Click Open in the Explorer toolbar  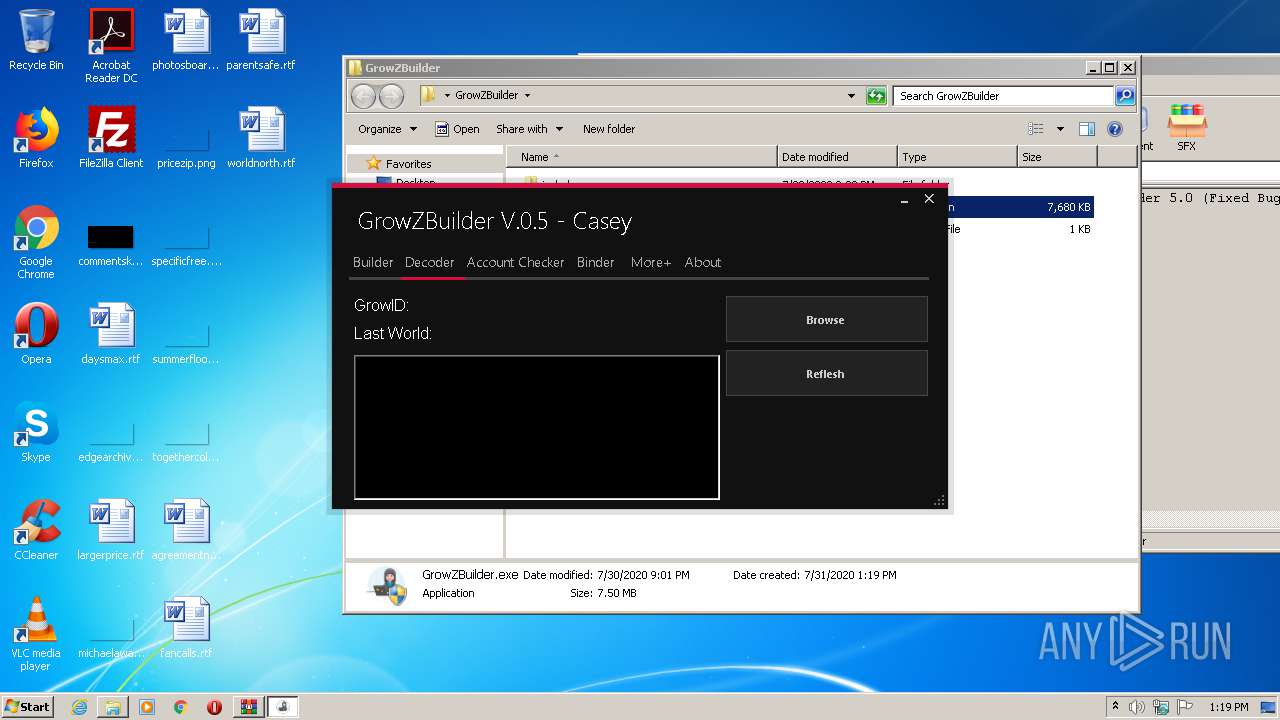457,129
